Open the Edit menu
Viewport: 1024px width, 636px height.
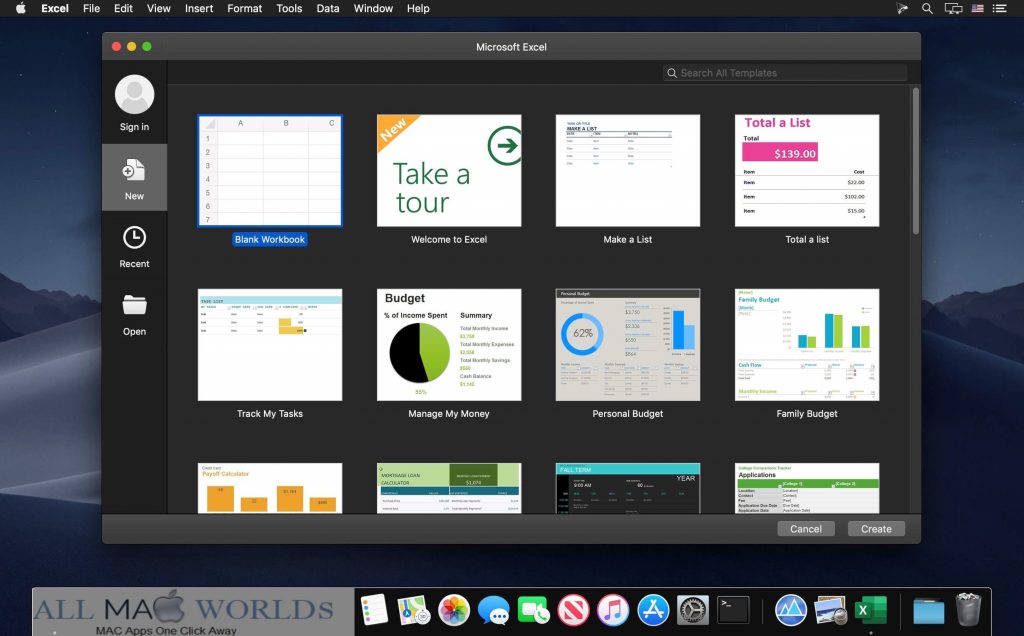click(123, 8)
